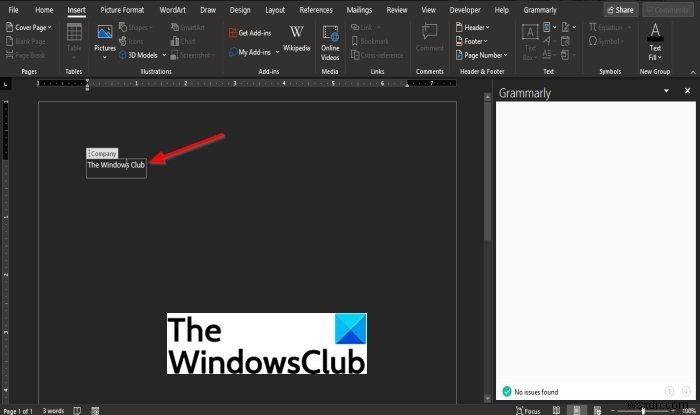Screen dimensions: 700x415
Task: Open the Grammarly ribbon tab
Action: [x=540, y=10]
